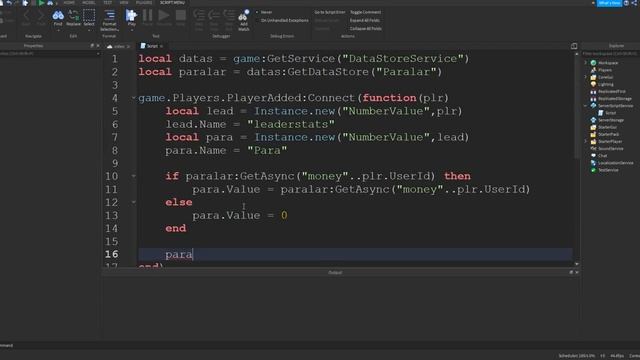Start the game with the Play icon
Screen dimensions: 640x360
(131, 16)
